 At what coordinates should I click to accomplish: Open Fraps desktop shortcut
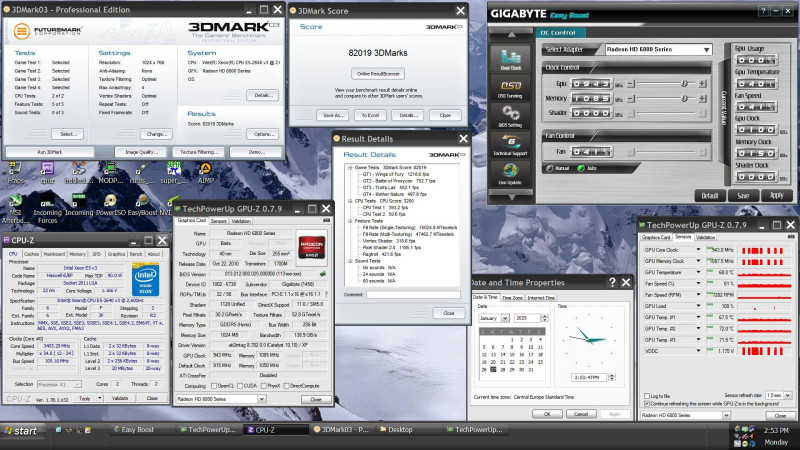15,173
